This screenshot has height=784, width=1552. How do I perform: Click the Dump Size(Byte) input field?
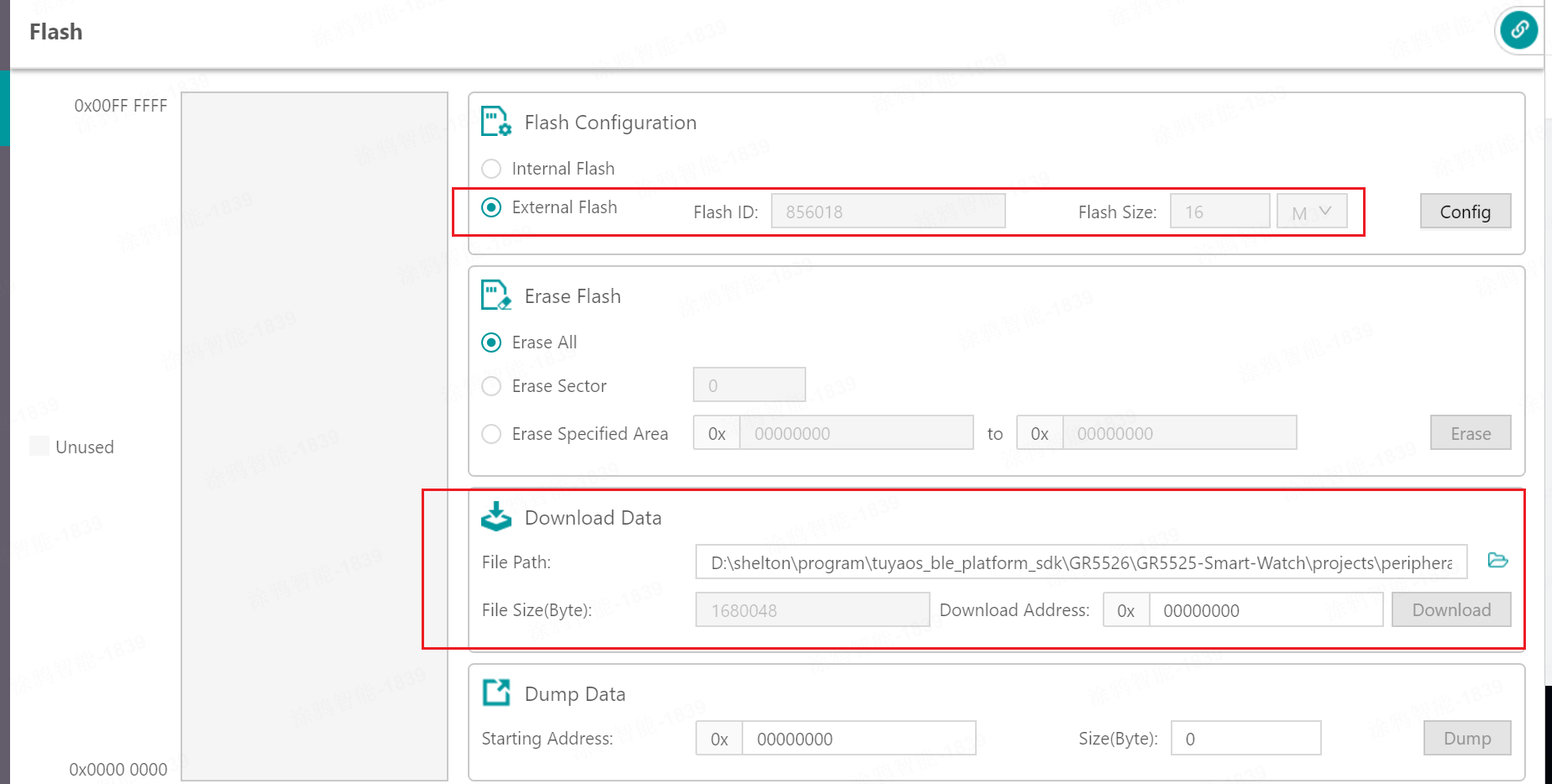(1245, 739)
